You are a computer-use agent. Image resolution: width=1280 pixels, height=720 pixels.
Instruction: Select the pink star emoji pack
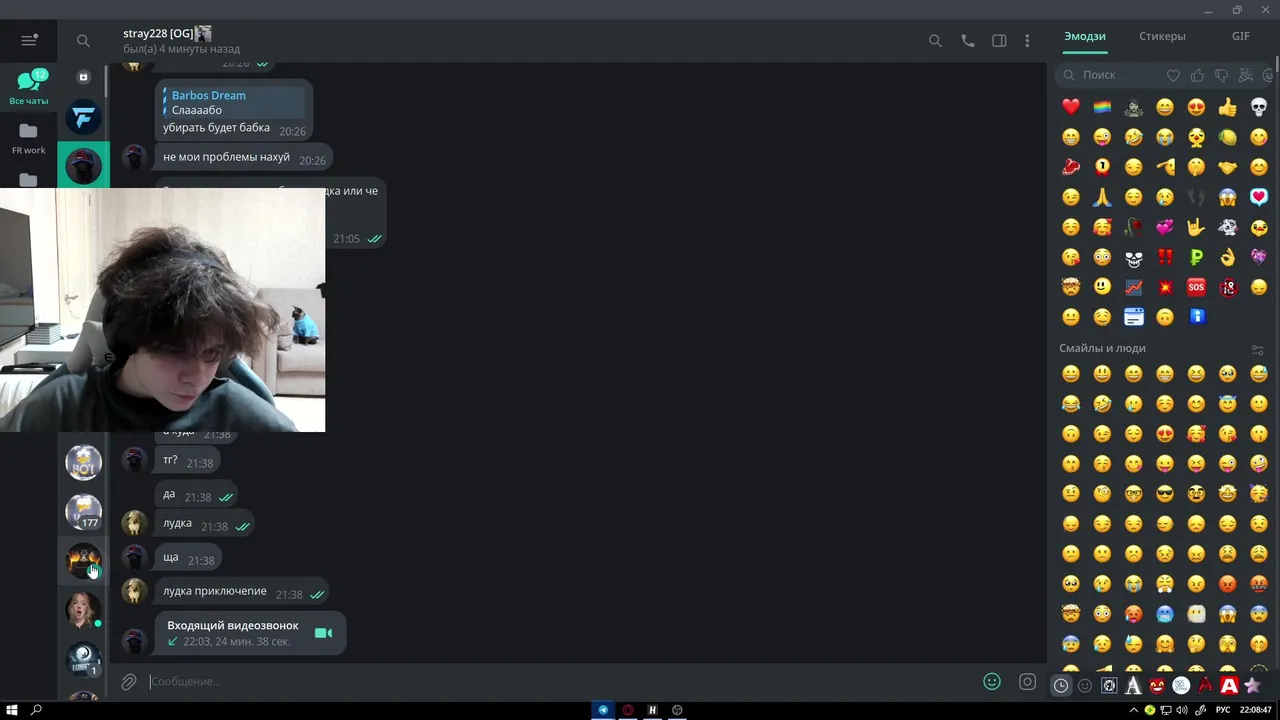click(x=1252, y=685)
